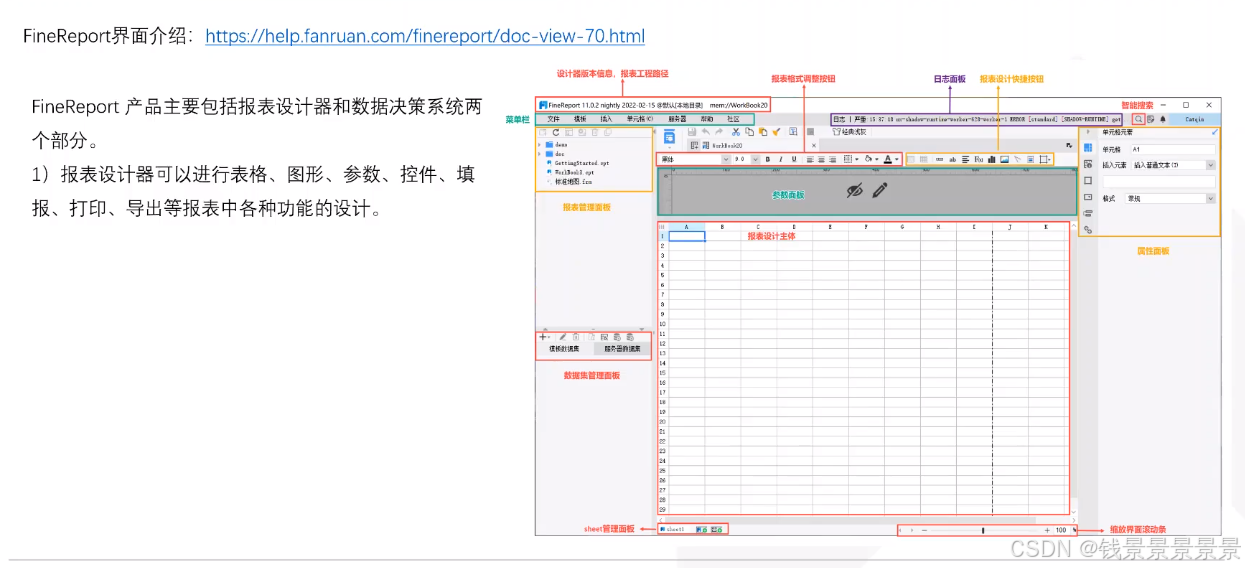Select 标准地图.frm in file tree
Screen dimensions: 1245x568
pyautogui.click(x=574, y=181)
